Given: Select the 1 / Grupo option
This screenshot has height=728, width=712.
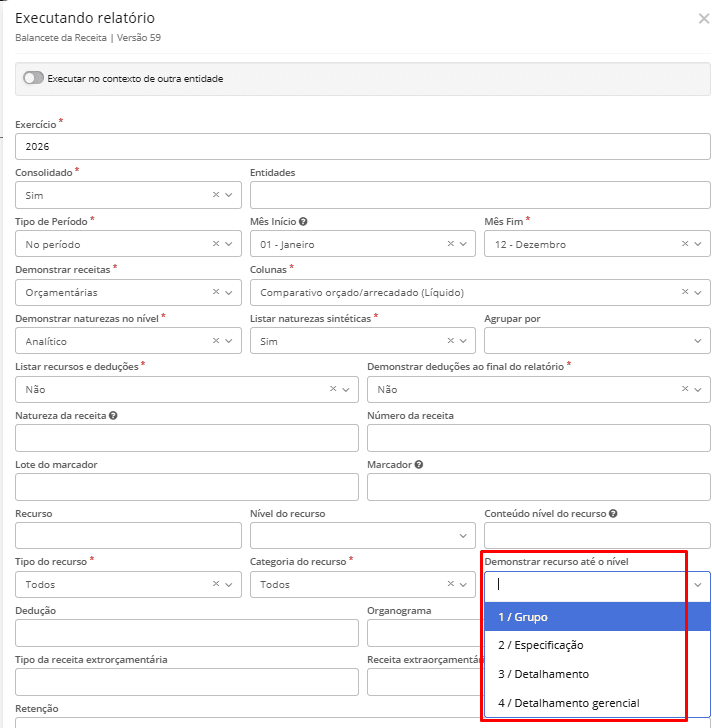Looking at the screenshot, I should click(597, 617).
